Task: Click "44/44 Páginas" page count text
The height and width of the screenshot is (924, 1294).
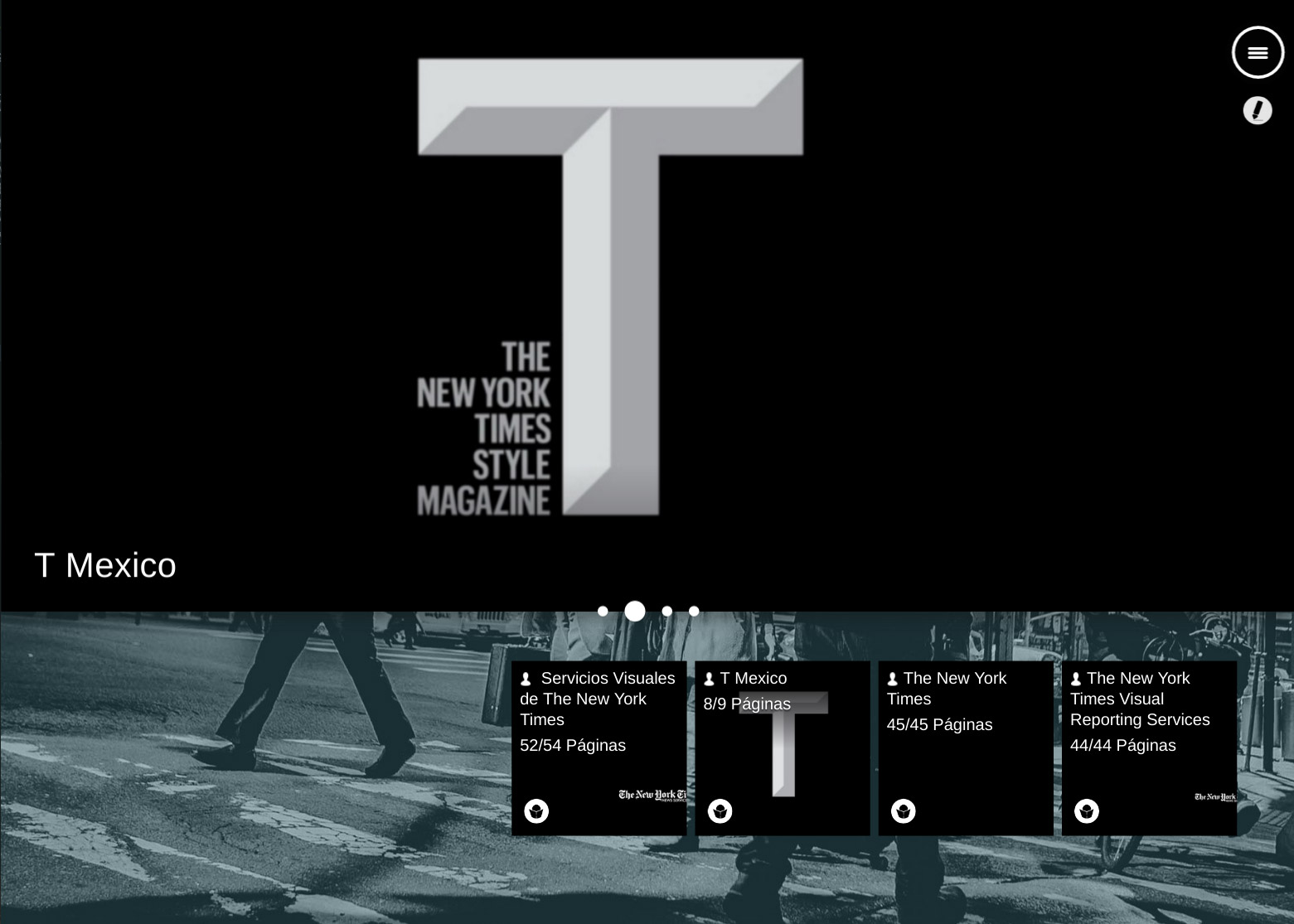Action: pyautogui.click(x=1122, y=745)
